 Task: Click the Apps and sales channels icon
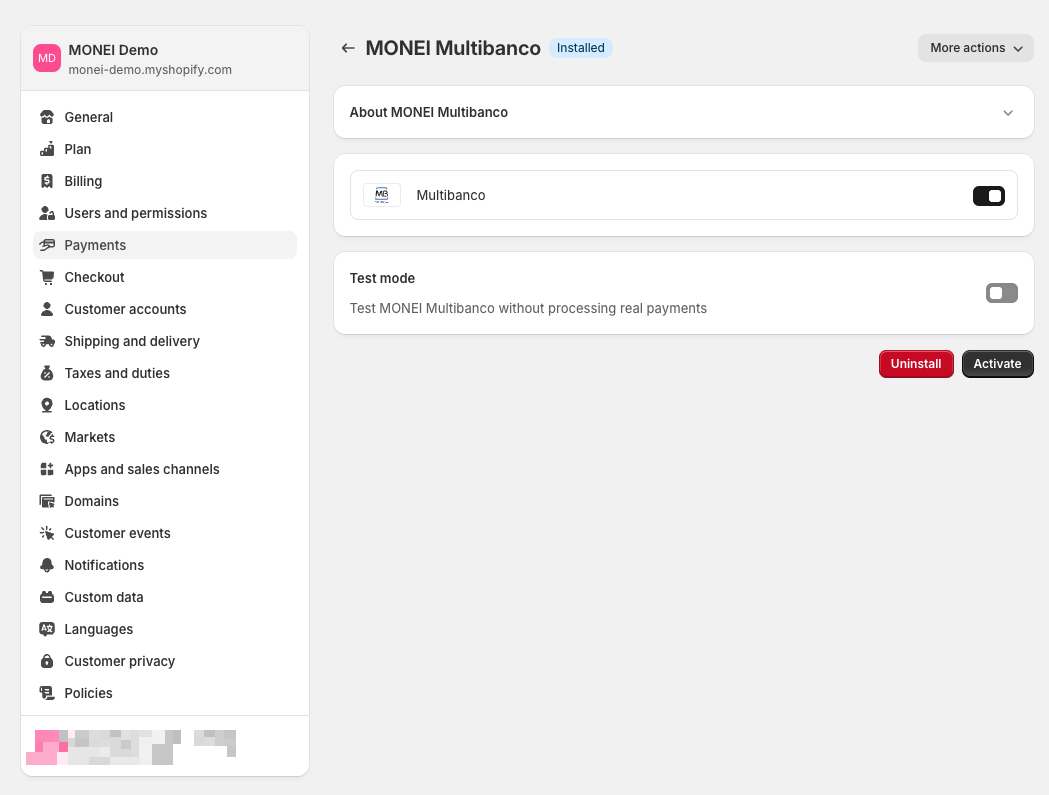tap(47, 469)
